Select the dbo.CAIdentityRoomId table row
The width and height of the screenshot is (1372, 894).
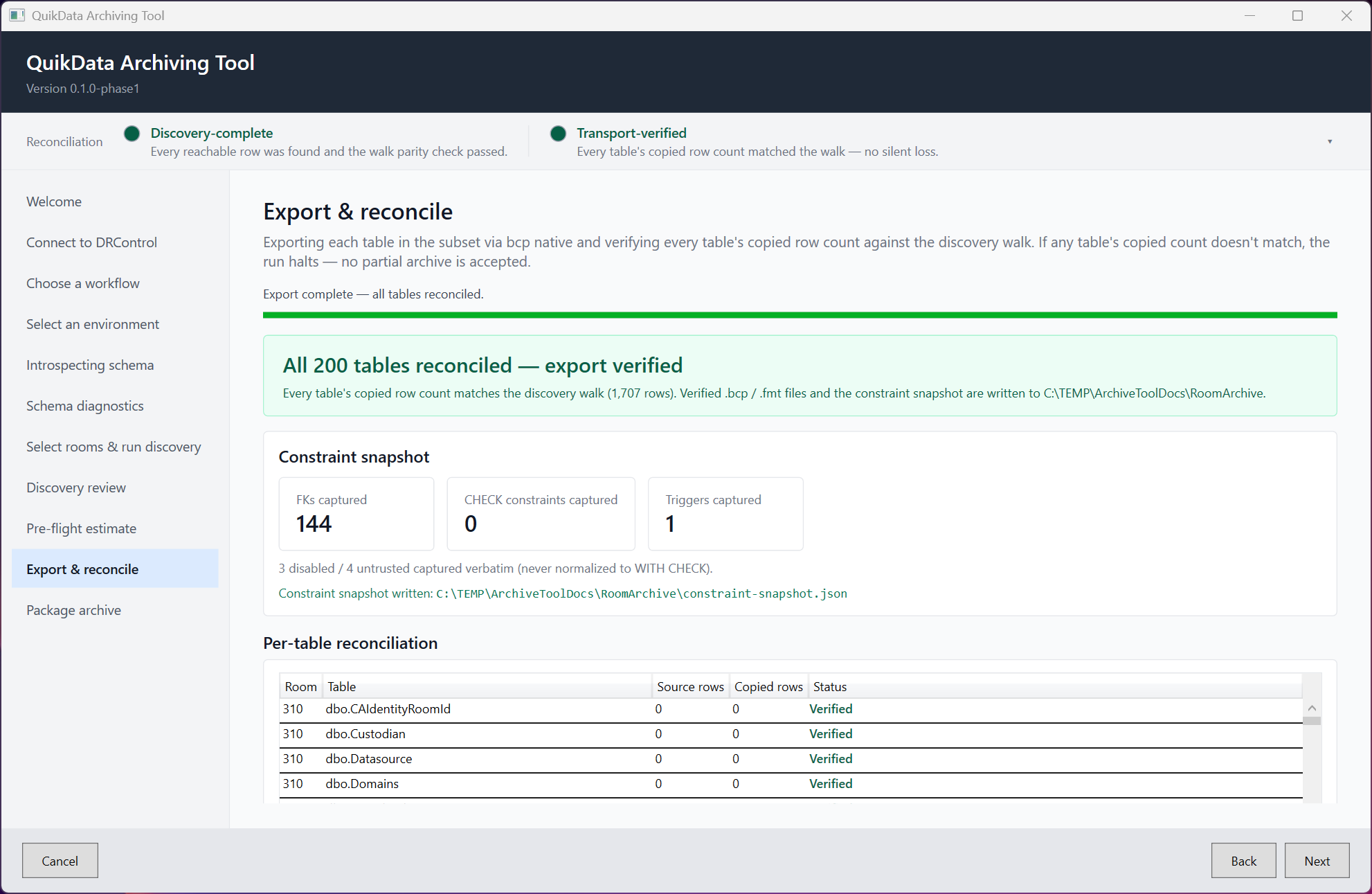coord(791,709)
